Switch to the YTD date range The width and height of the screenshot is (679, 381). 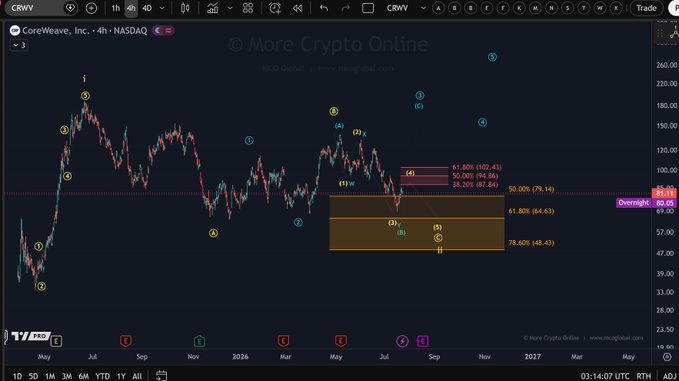pyautogui.click(x=102, y=376)
